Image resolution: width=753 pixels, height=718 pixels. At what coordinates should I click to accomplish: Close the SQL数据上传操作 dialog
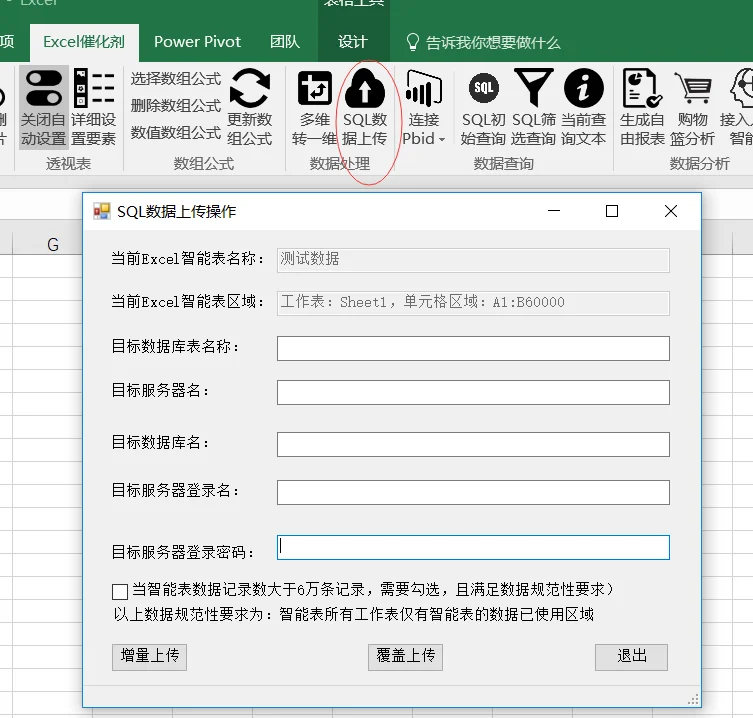pos(671,211)
